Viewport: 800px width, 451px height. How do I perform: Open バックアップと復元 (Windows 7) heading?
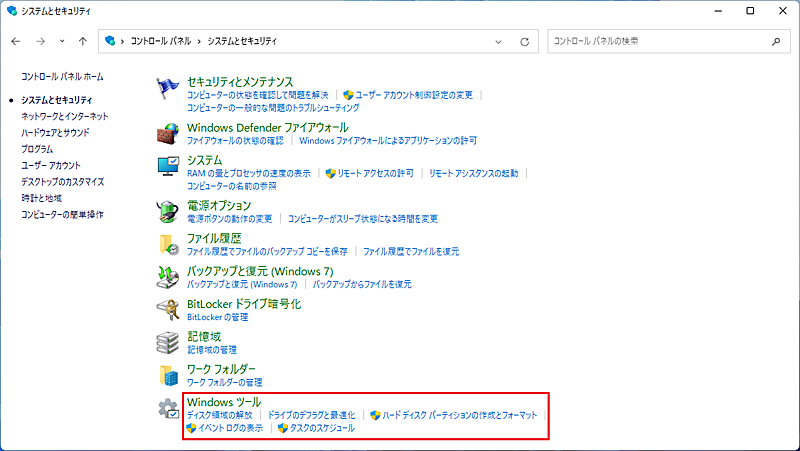coord(260,271)
